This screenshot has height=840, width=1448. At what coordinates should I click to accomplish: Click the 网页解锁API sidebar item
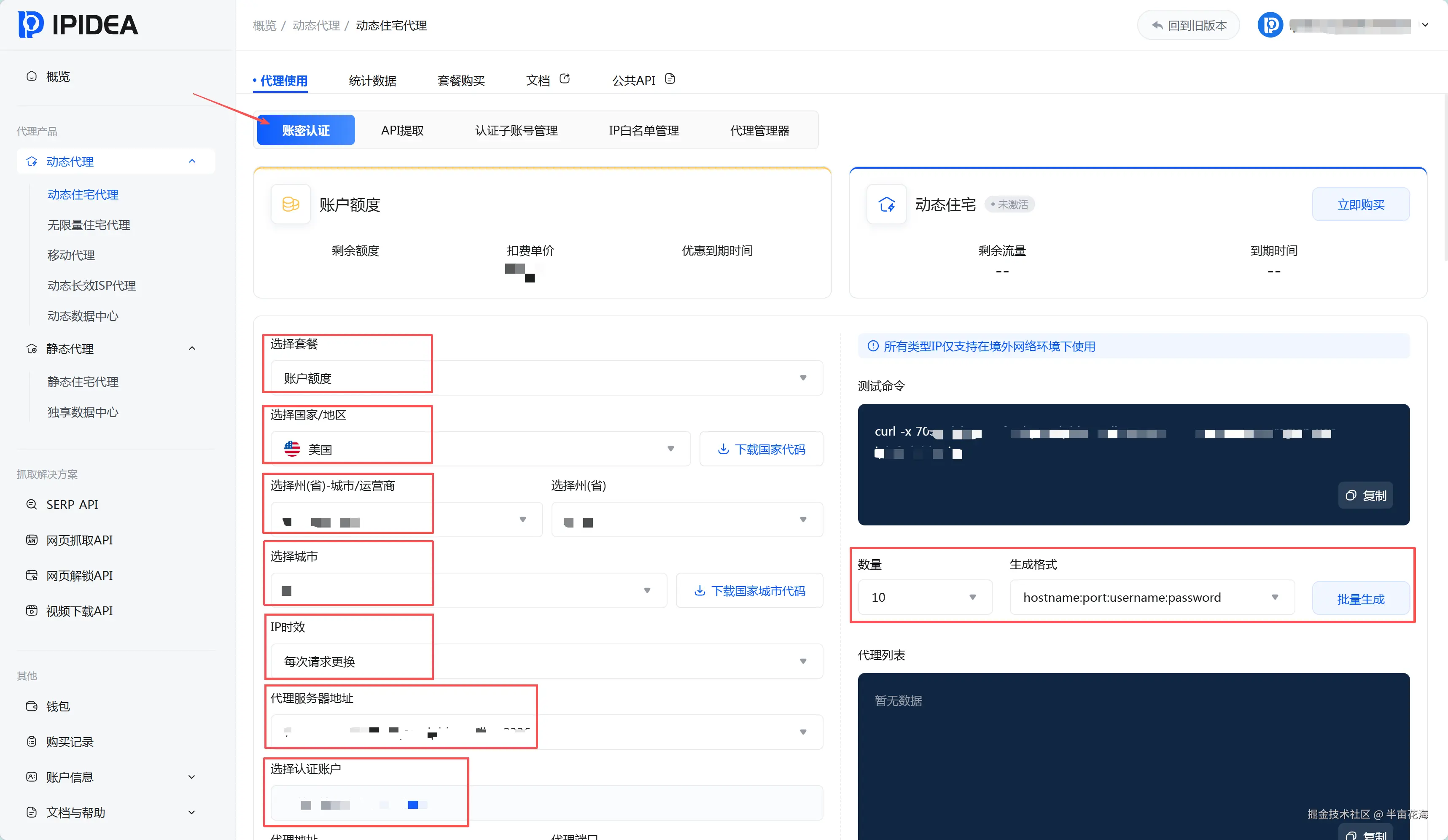[79, 575]
